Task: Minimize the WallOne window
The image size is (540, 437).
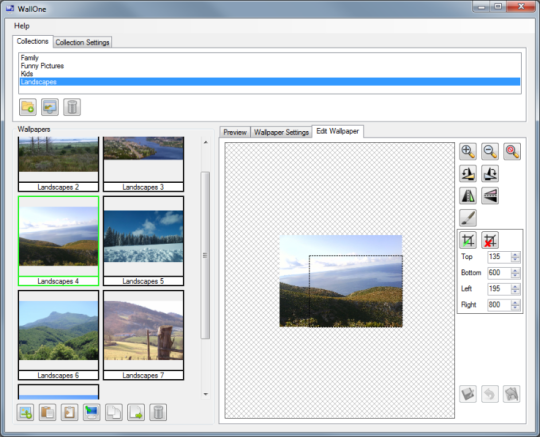Action: [481, 7]
